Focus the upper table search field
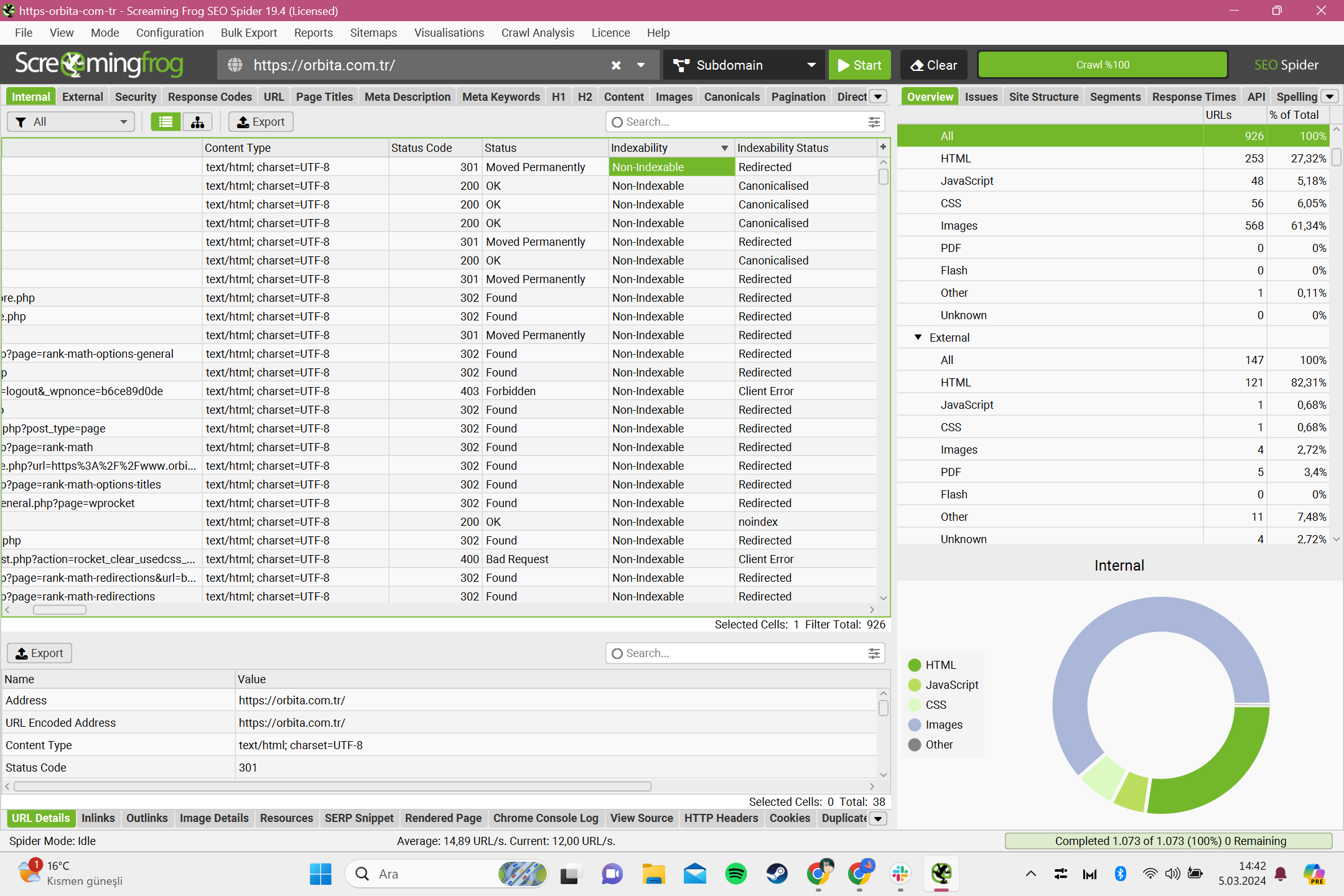Screen dimensions: 1344x896 pos(744,122)
